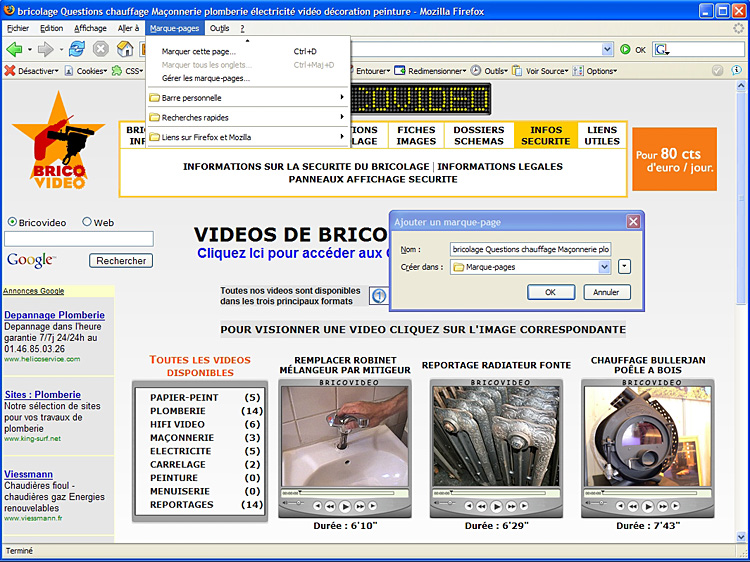Click the Redimensionner toolbar icon
The width and height of the screenshot is (750, 562).
tap(400, 71)
